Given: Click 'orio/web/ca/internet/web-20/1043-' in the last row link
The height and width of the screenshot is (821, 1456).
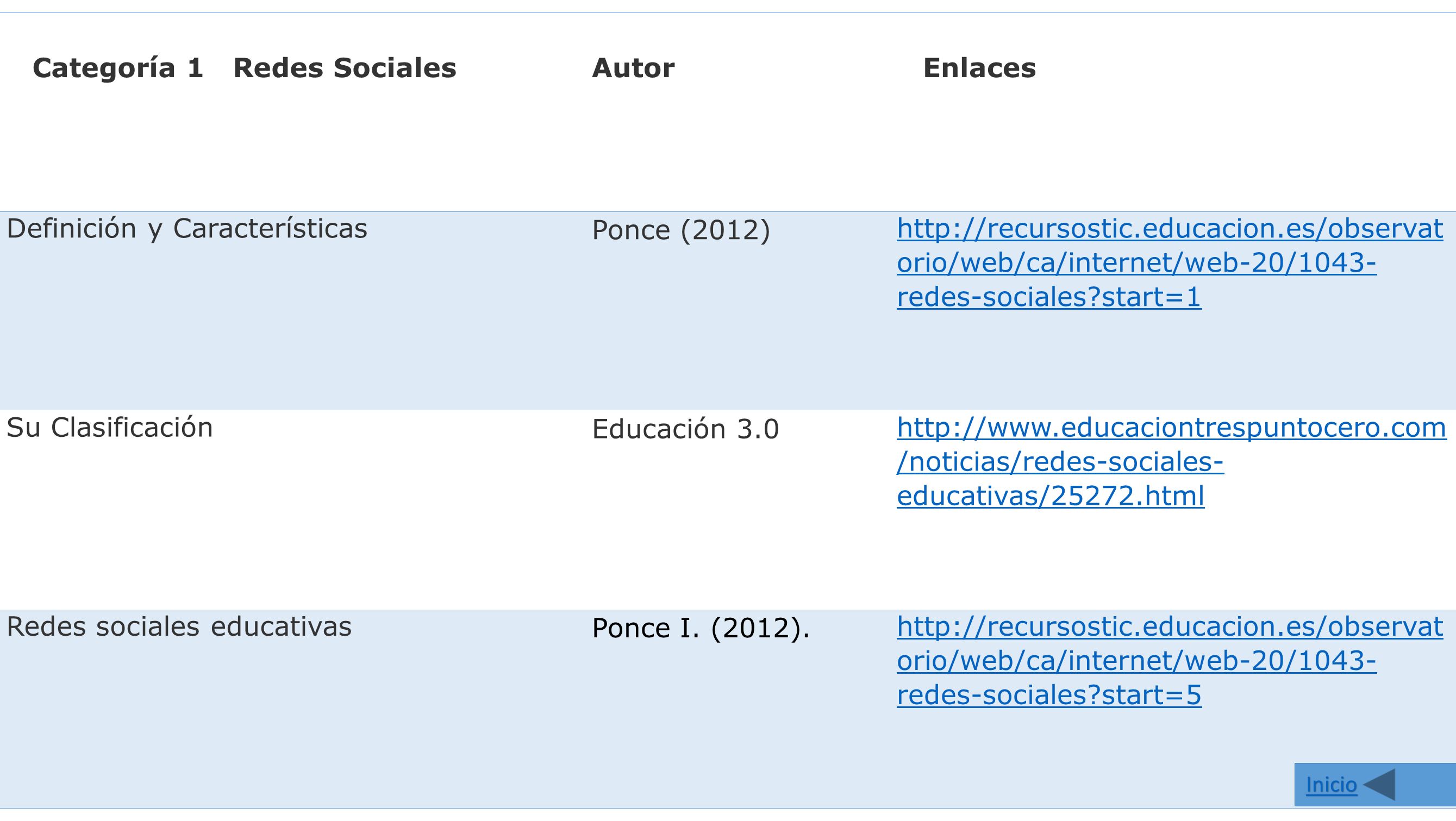Looking at the screenshot, I should click(x=1136, y=661).
